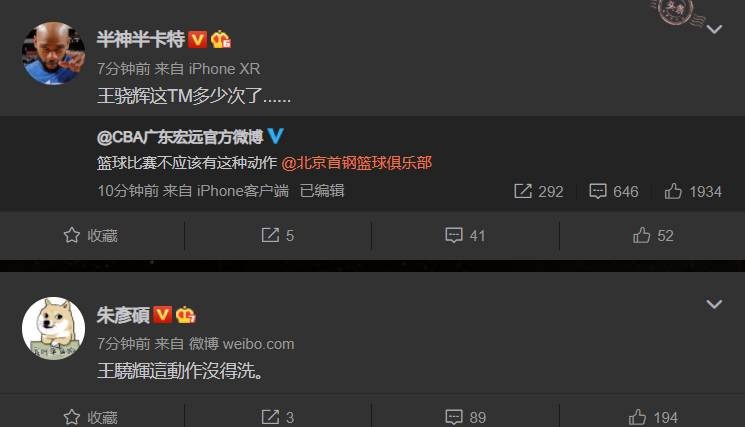745x427 pixels.
Task: Like the quoted post with 1934 likes
Action: 693,191
